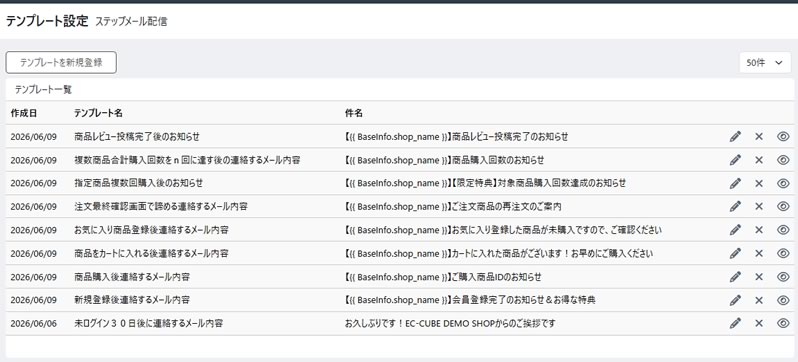This screenshot has height=362, width=798.
Task: Edit the 注文最終確認画面 template
Action: (x=735, y=206)
